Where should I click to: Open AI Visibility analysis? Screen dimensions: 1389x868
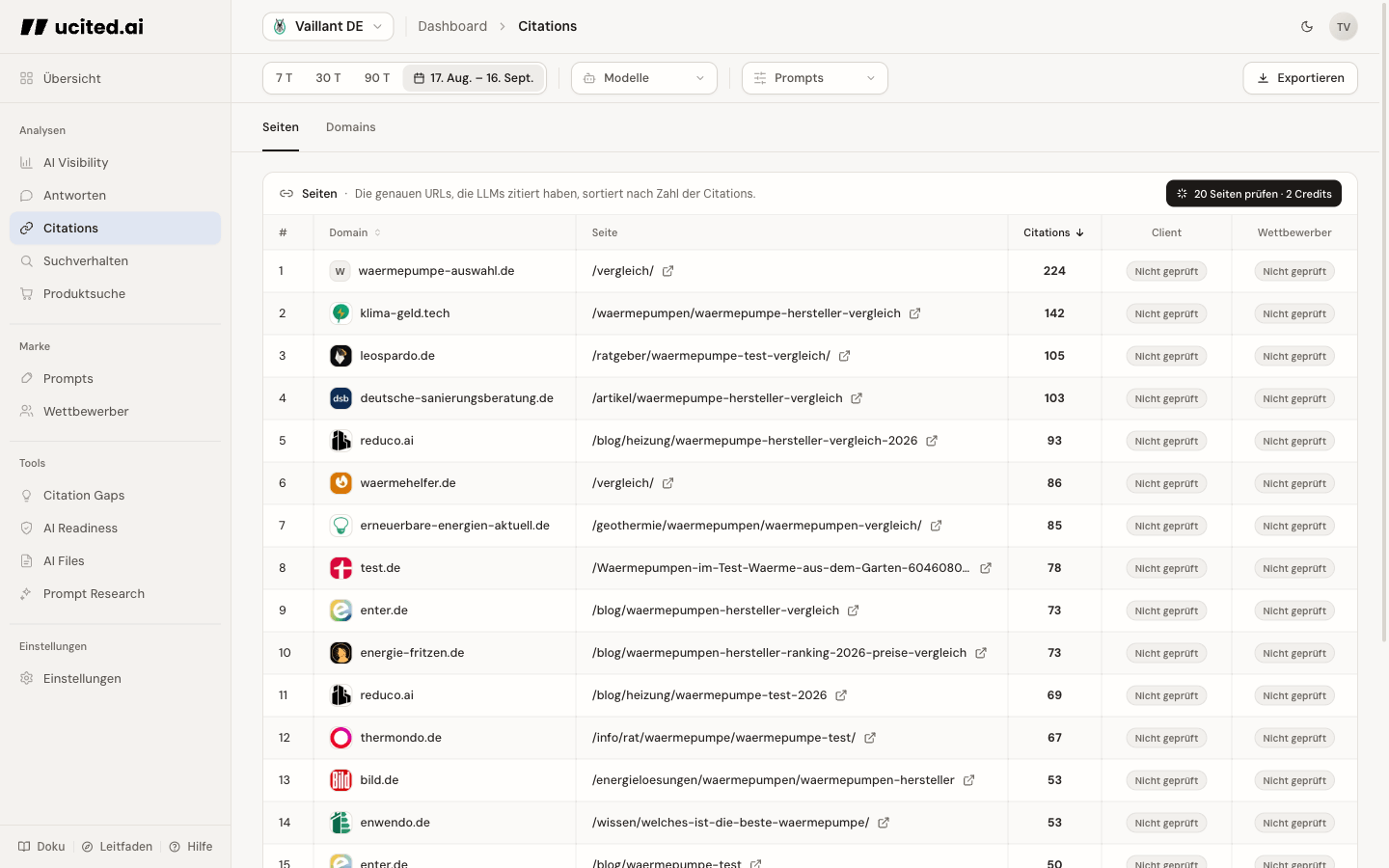coord(115,163)
